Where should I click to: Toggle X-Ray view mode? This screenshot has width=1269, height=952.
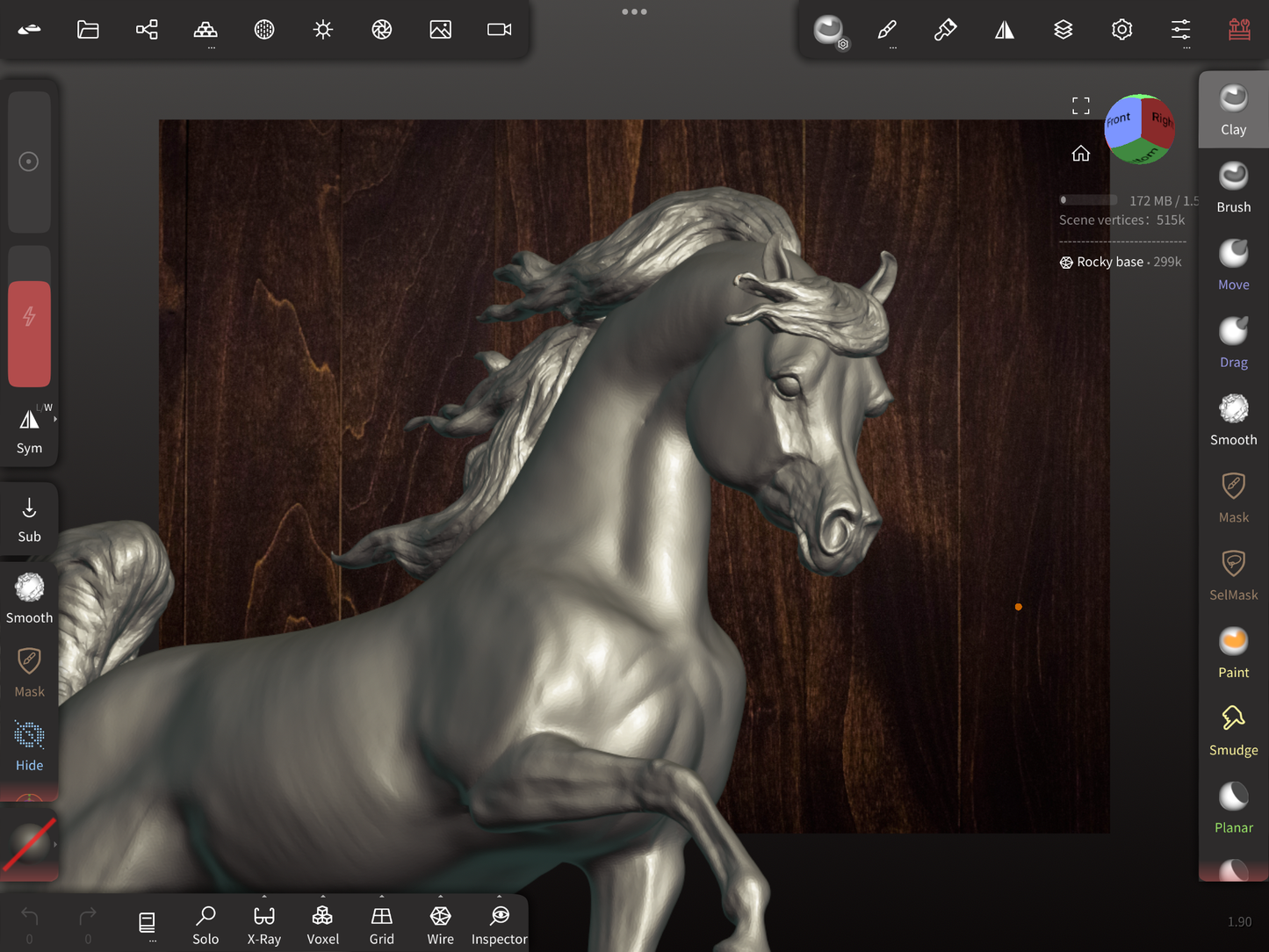(263, 925)
